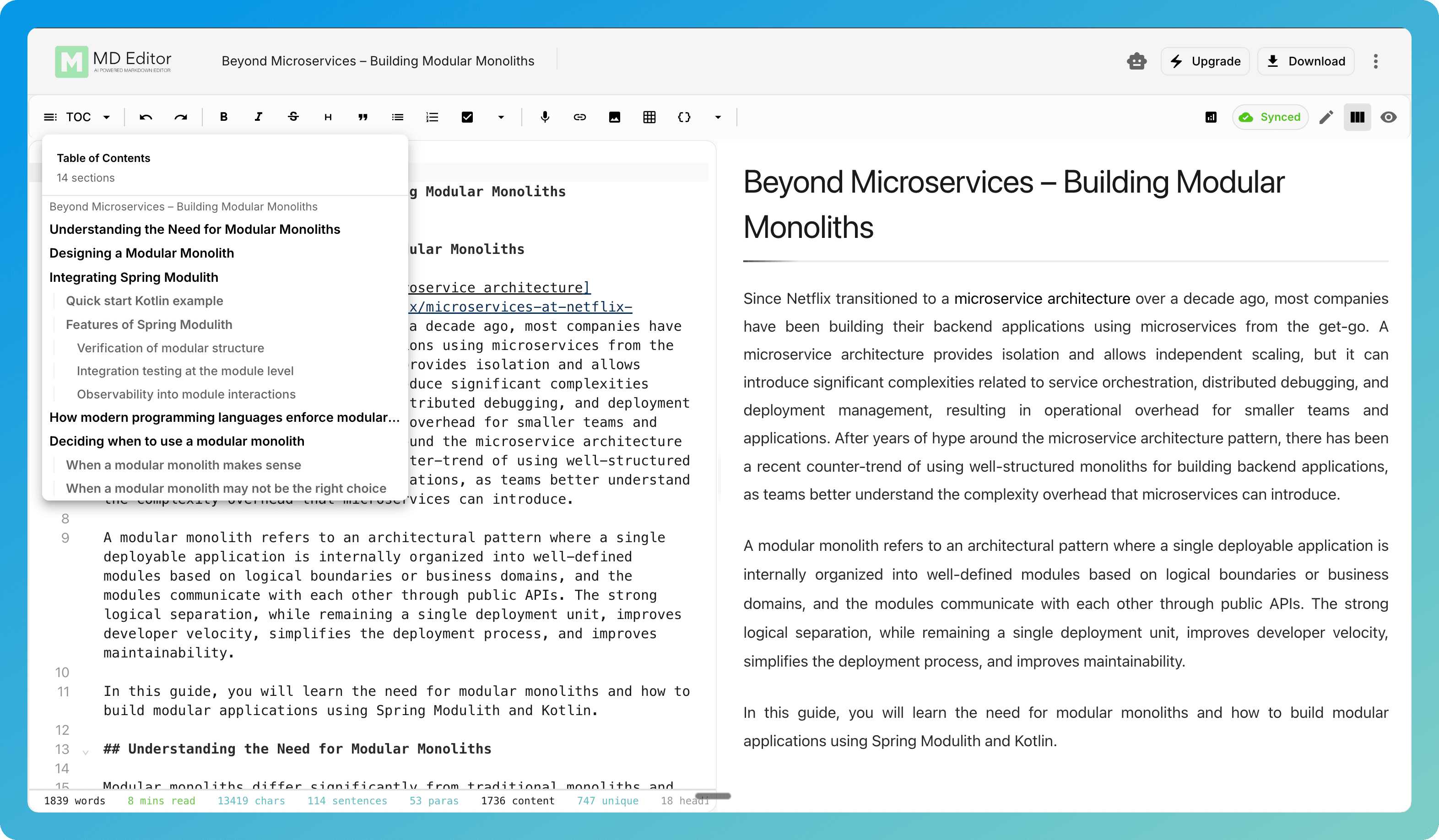
Task: Select Observability into module interactions entry
Action: [x=186, y=394]
